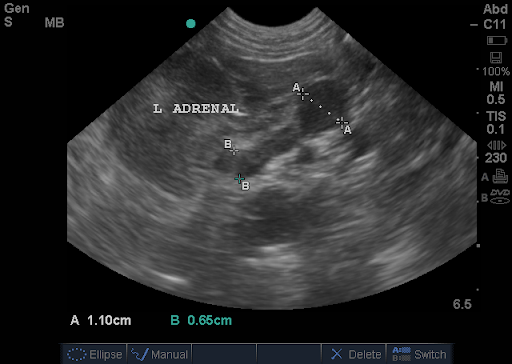Screen dimensions: 512x364
Task: Click the Abd exam type label
Action: tap(495, 9)
